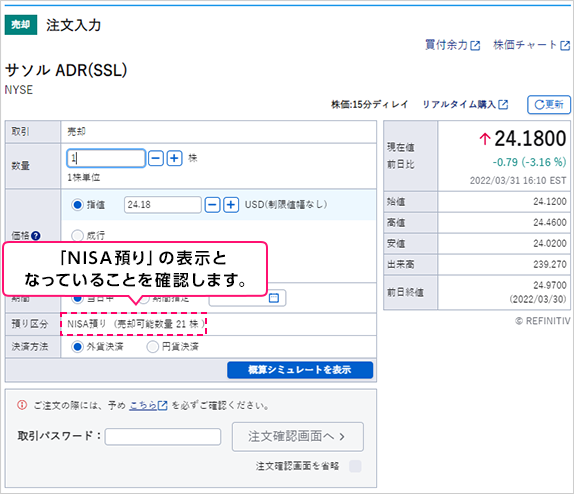
Task: Click the 1株単位 unit note
Action: [83, 178]
